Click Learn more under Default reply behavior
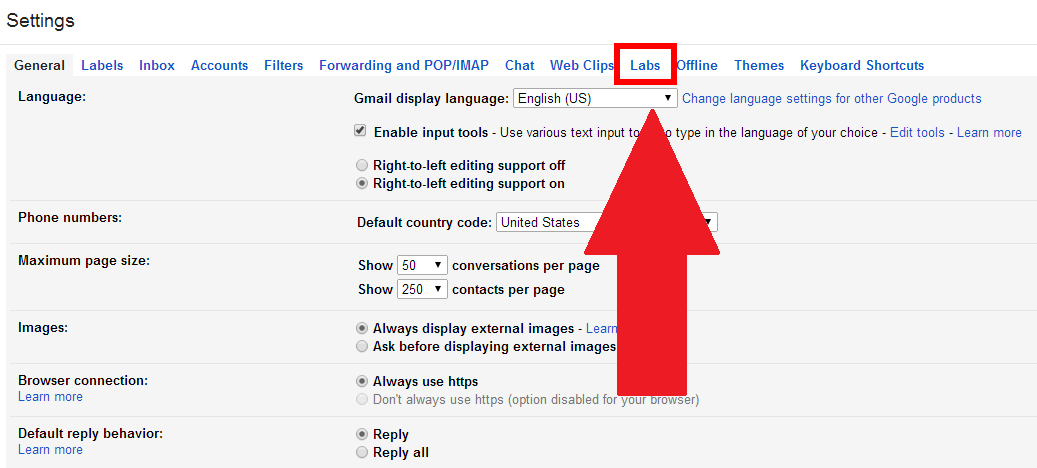The height and width of the screenshot is (468, 1037). click(50, 449)
